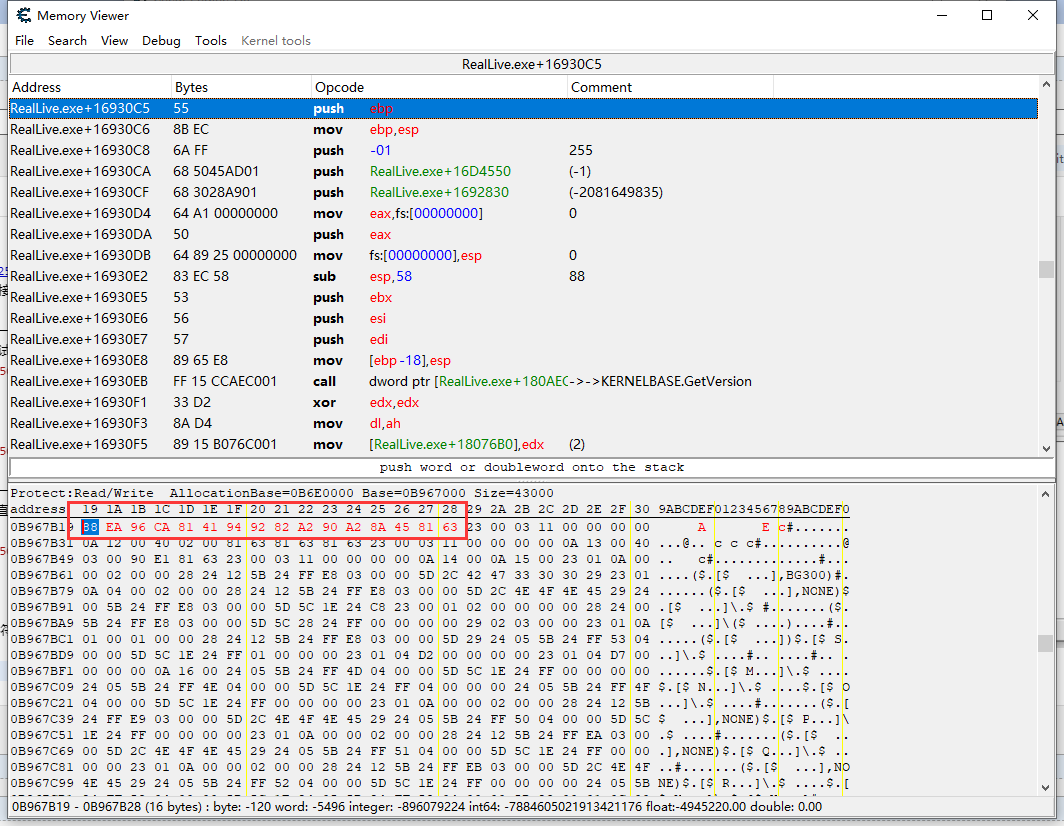
Task: Click the hex row address 0B967BA9
Action: pyautogui.click(x=42, y=623)
